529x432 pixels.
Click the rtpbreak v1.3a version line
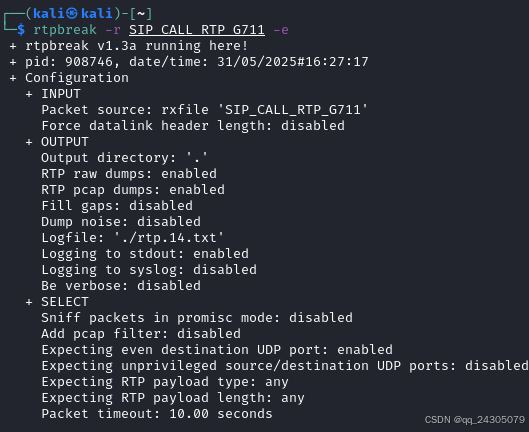pyautogui.click(x=137, y=46)
